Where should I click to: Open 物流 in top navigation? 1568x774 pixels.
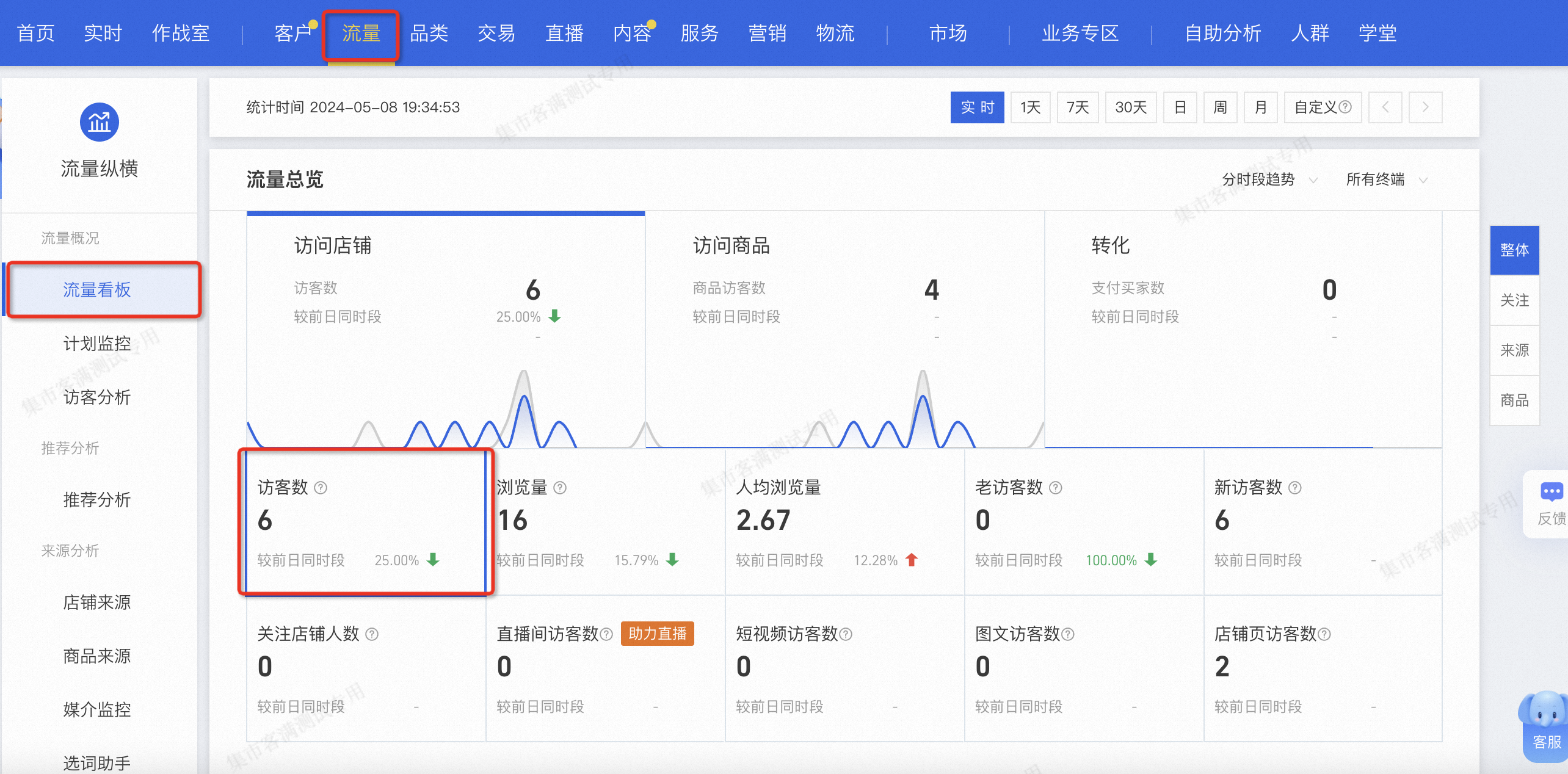[835, 33]
